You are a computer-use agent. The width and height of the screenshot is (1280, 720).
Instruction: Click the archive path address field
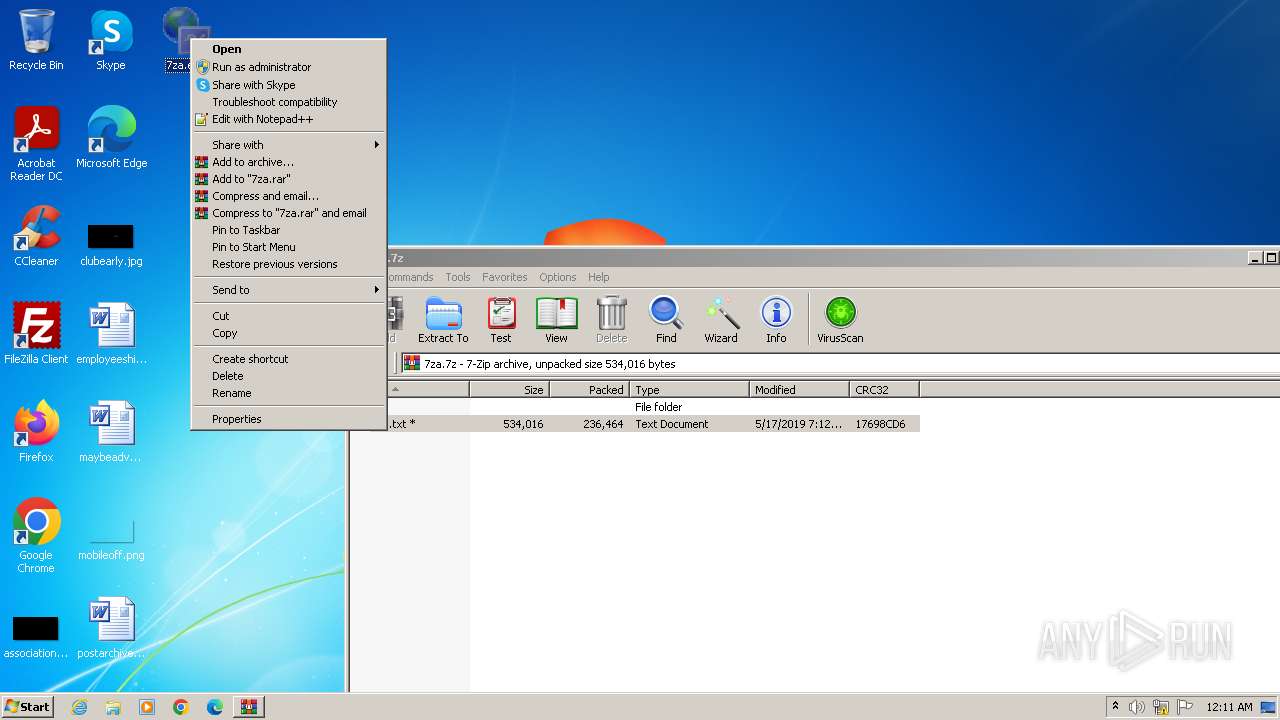[840, 364]
